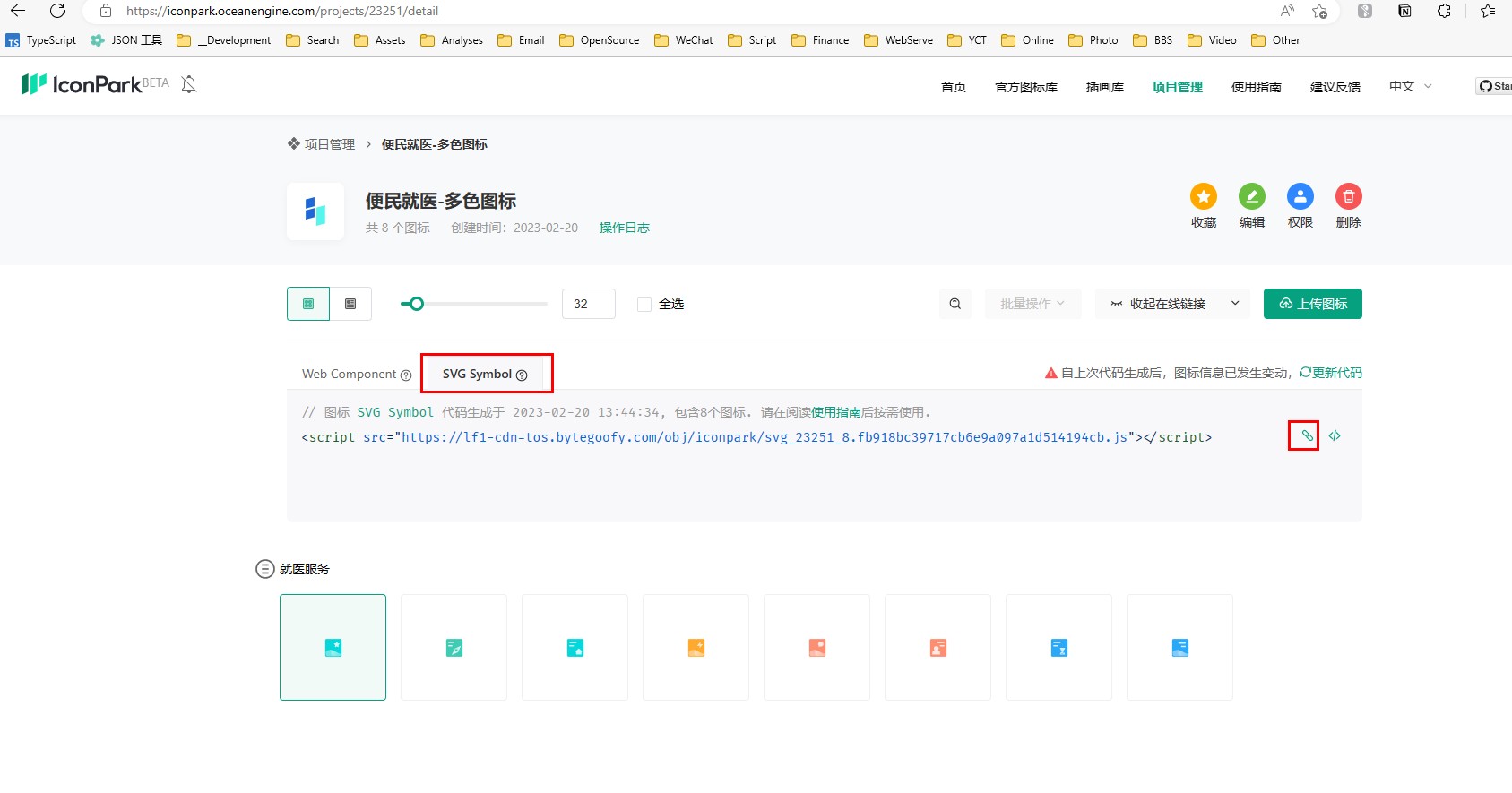Open the favorites list icon
The height and width of the screenshot is (793, 1512).
tap(1488, 11)
